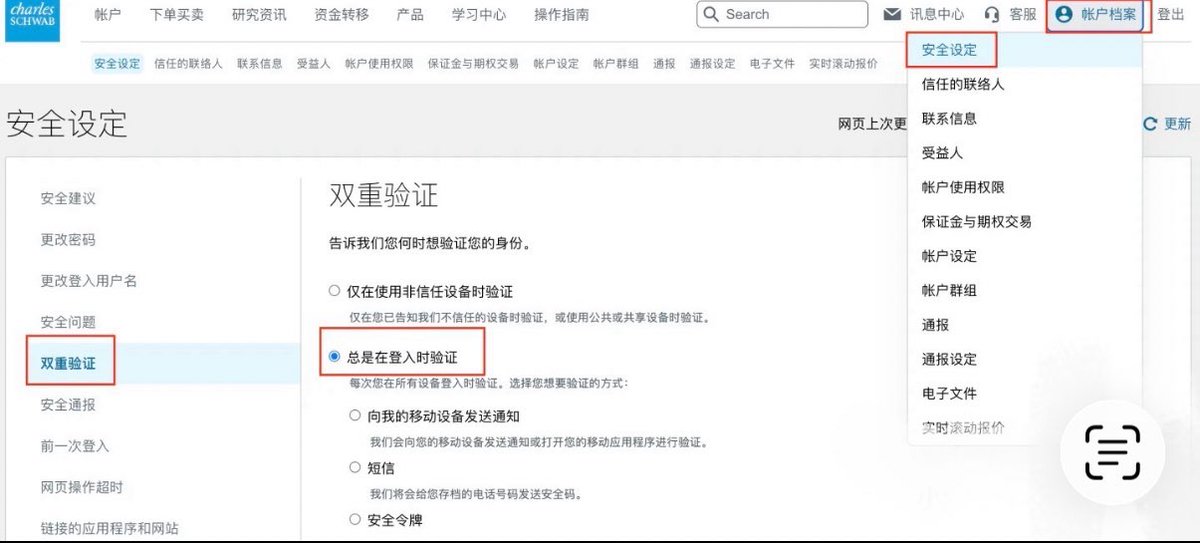
Task: Choose 信任的联络人 in the dropdown menu
Action: (x=963, y=85)
